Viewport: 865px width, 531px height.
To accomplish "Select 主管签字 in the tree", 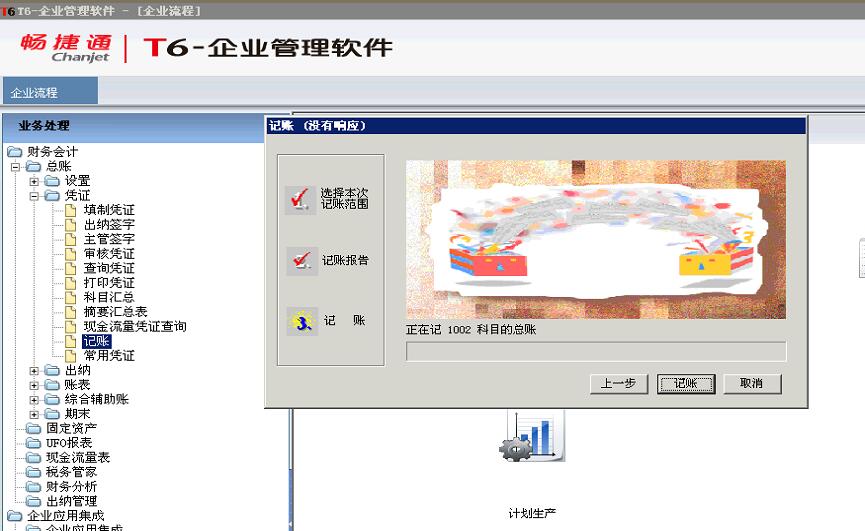I will [x=109, y=239].
